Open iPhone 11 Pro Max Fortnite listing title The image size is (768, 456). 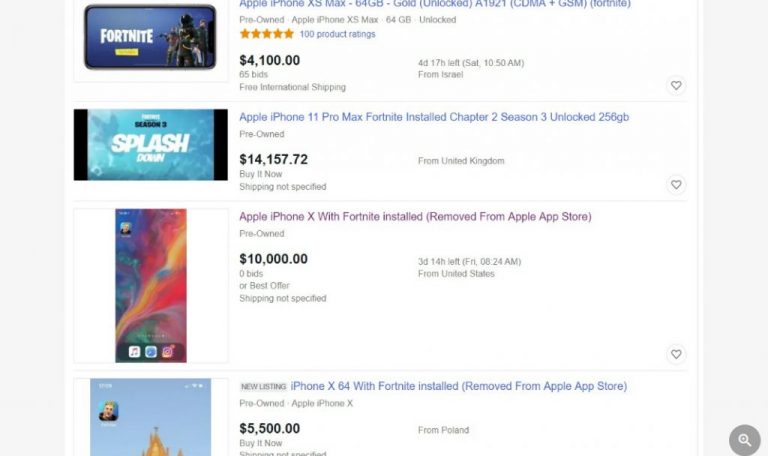[x=434, y=117]
